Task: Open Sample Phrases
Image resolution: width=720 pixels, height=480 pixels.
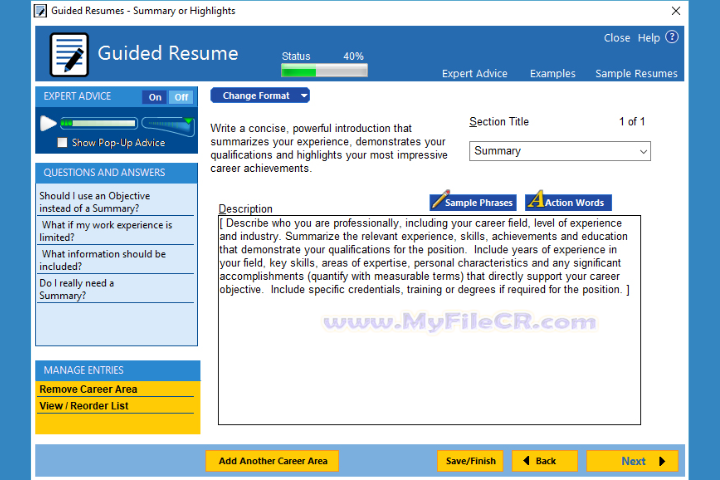Action: 473,202
